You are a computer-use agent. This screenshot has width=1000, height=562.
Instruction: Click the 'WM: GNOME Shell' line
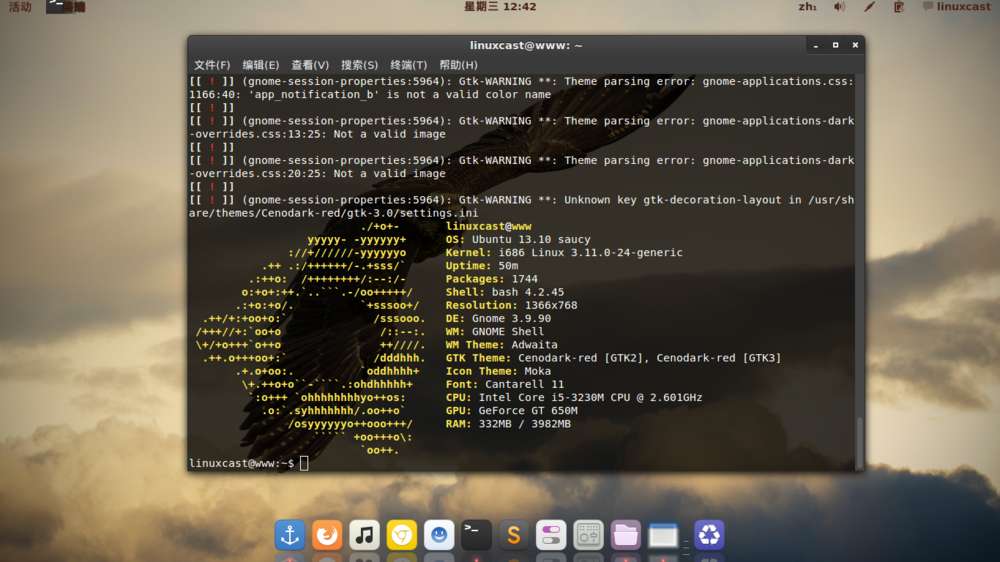[x=494, y=332]
